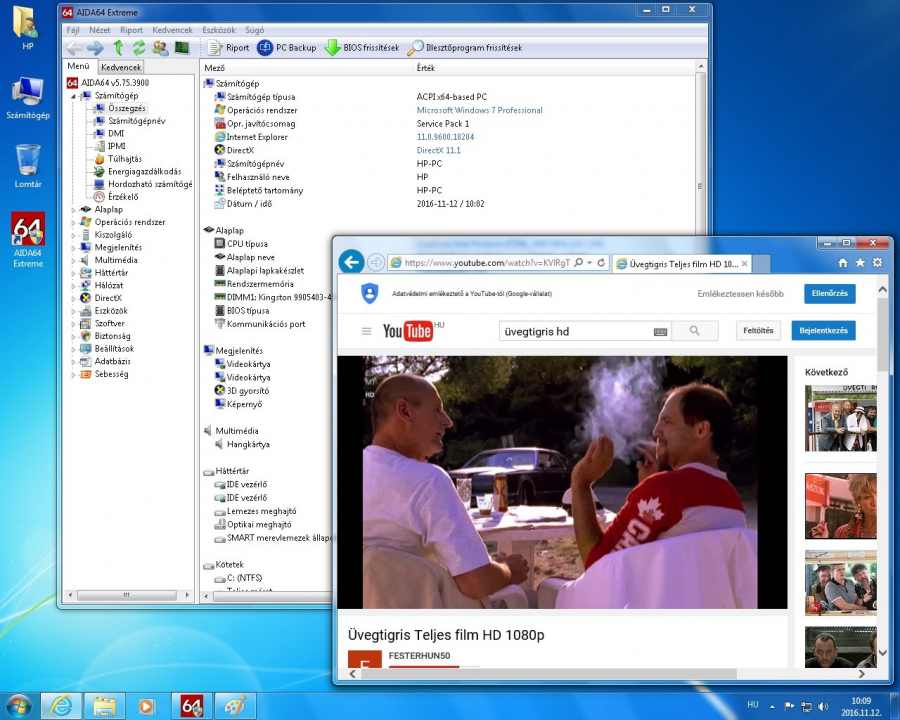Image resolution: width=900 pixels, height=720 pixels.
Task: Click the Bejelentkezés button
Action: pos(823,331)
